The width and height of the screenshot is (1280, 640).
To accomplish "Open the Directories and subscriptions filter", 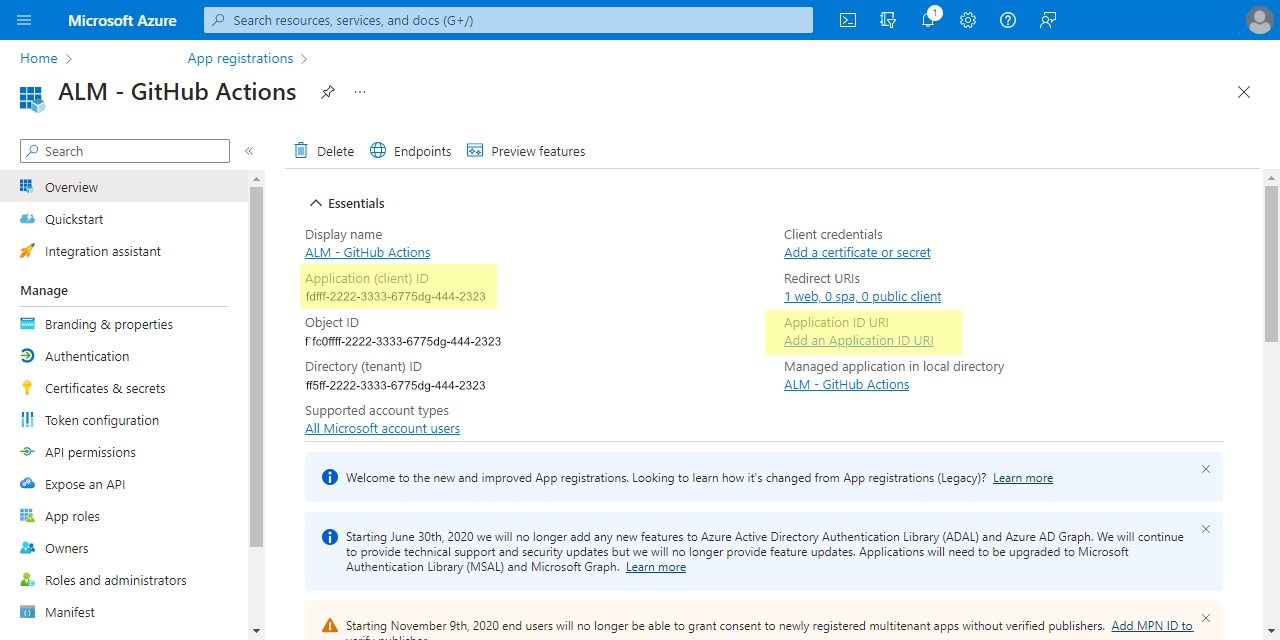I will pyautogui.click(x=887, y=20).
